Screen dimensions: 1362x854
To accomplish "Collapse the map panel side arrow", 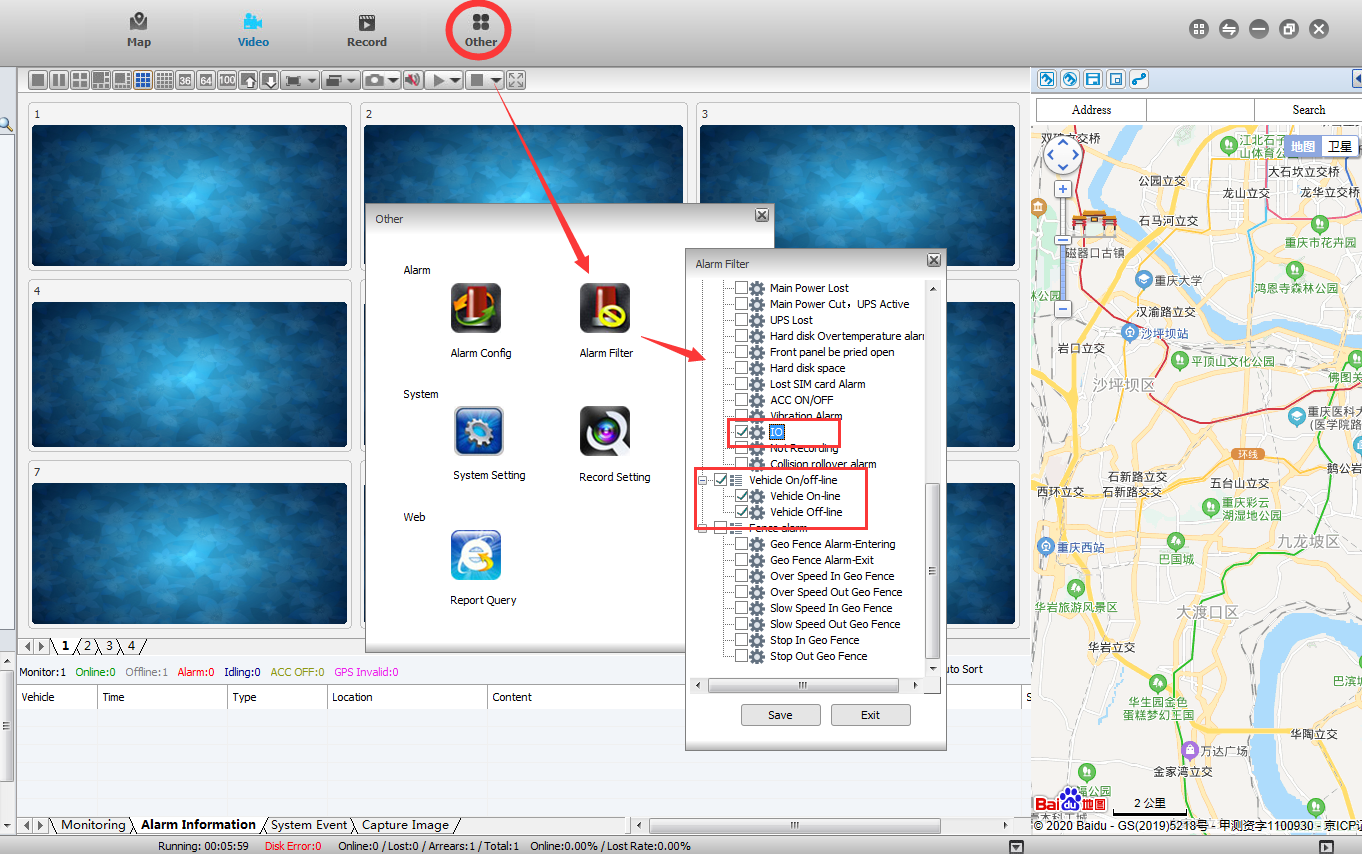I will point(1356,79).
